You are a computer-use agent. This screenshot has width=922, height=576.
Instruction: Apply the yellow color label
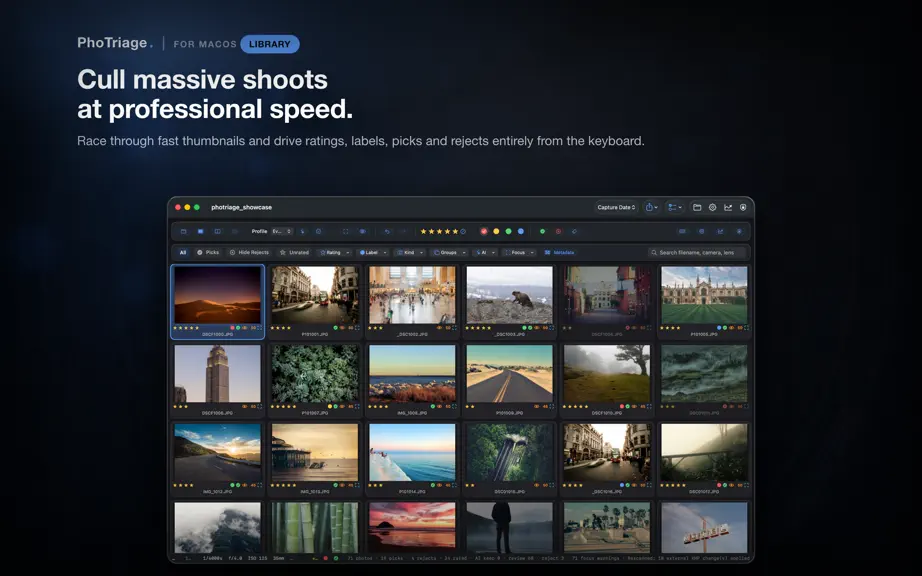coord(496,232)
